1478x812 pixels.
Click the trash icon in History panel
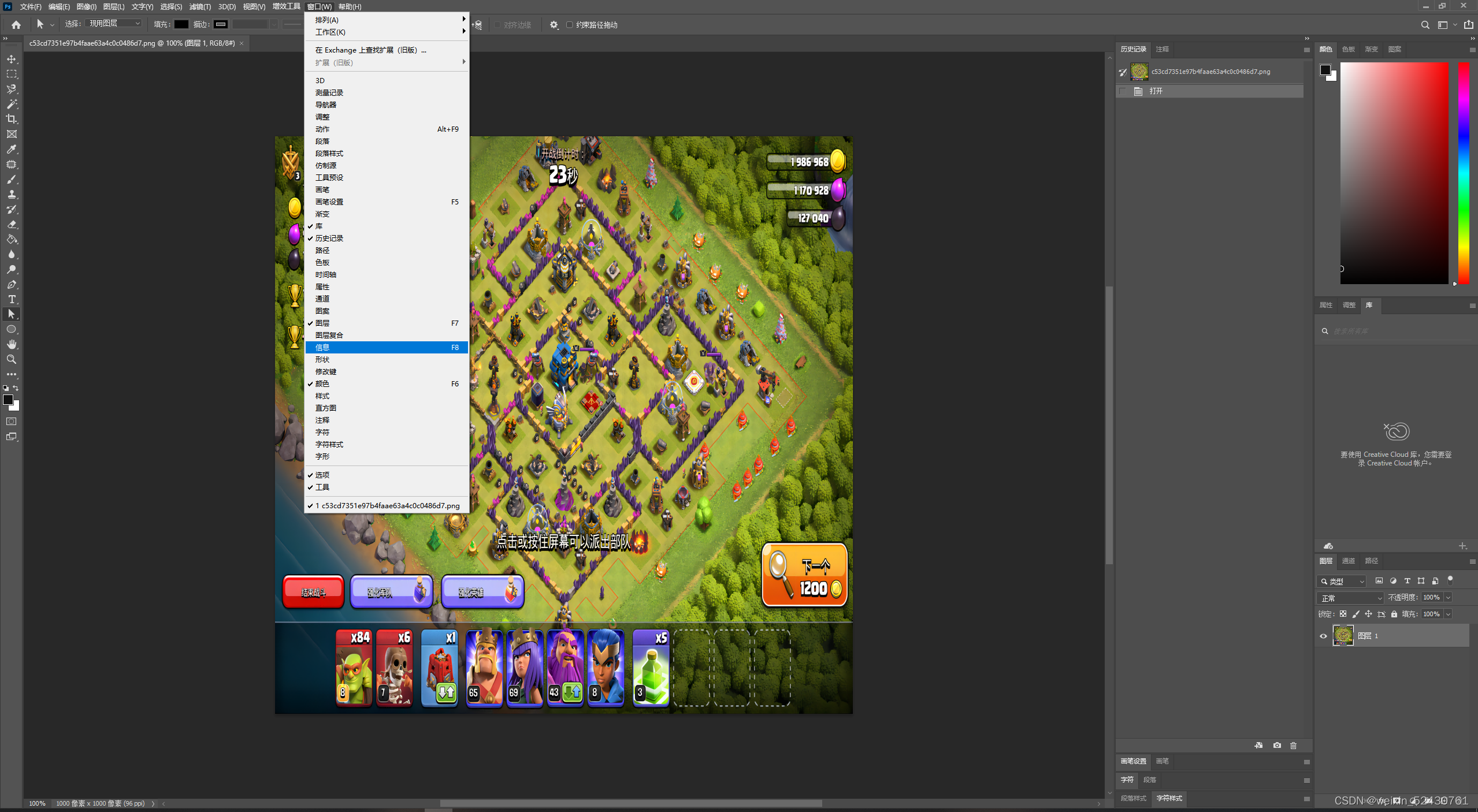tap(1293, 746)
